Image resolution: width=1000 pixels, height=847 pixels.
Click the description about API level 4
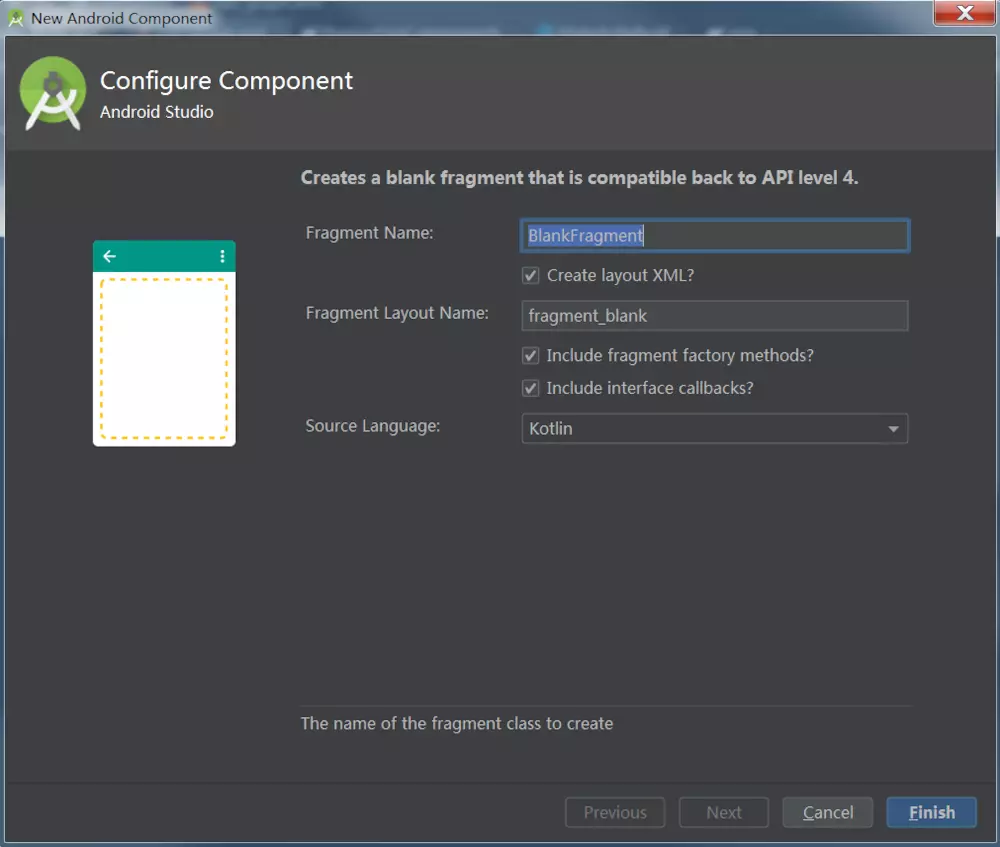579,177
